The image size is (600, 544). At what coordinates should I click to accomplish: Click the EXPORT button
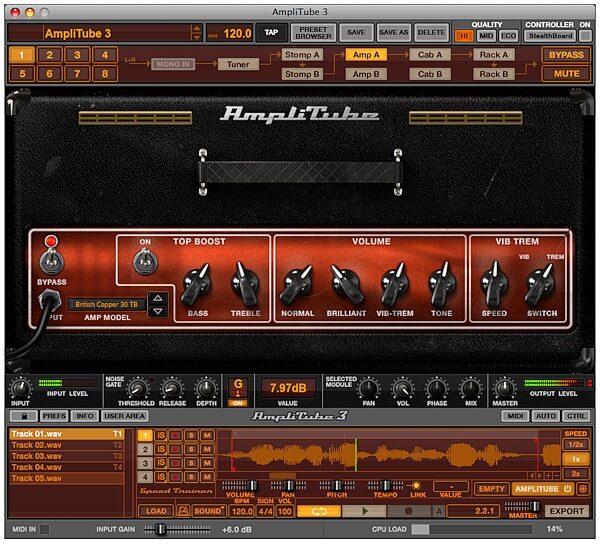567,511
